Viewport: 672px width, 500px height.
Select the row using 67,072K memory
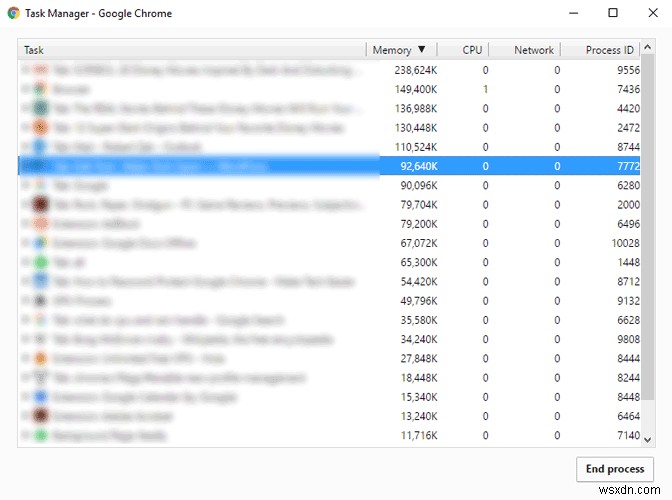click(329, 243)
